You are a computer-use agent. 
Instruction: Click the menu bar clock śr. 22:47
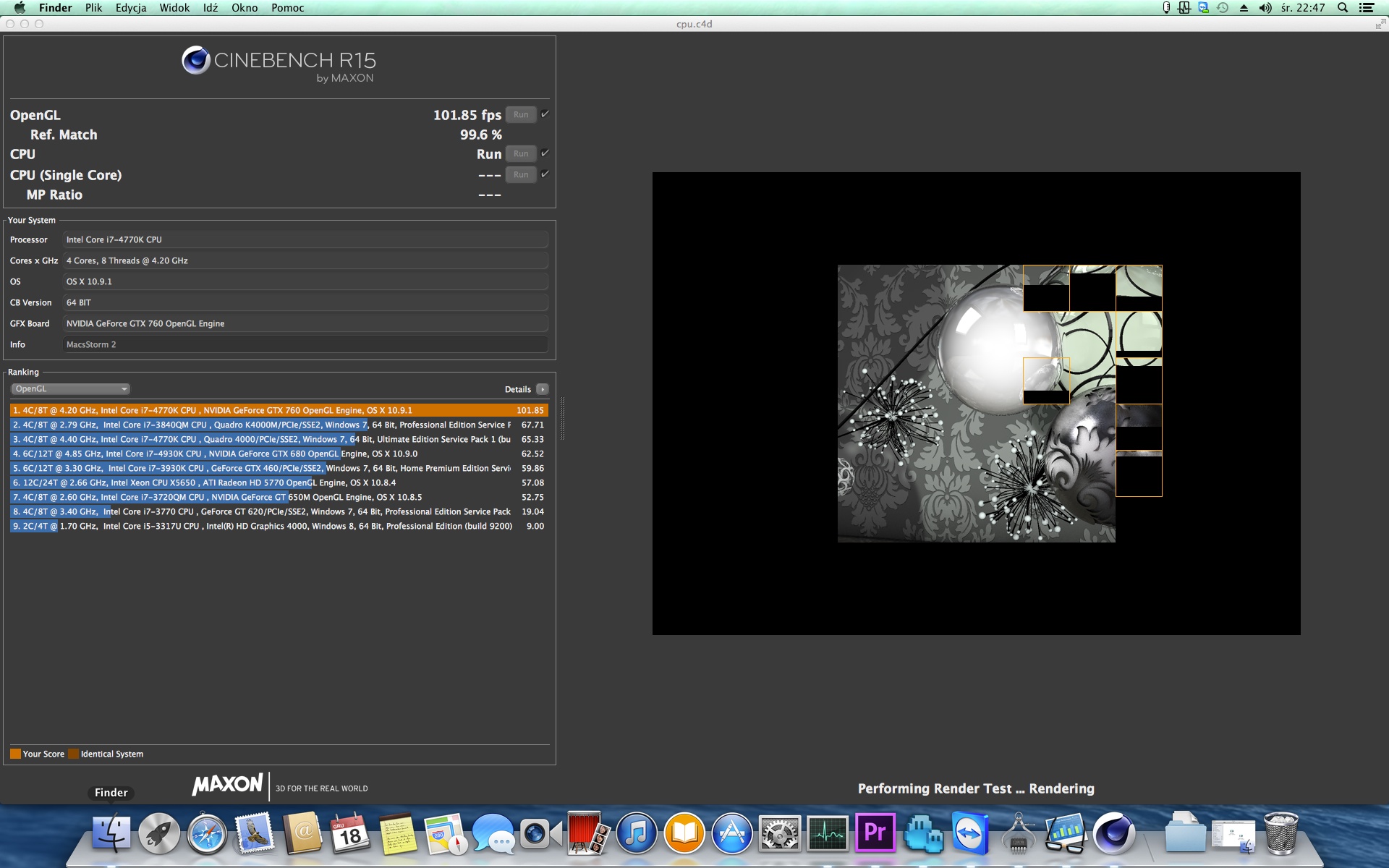click(x=1303, y=8)
